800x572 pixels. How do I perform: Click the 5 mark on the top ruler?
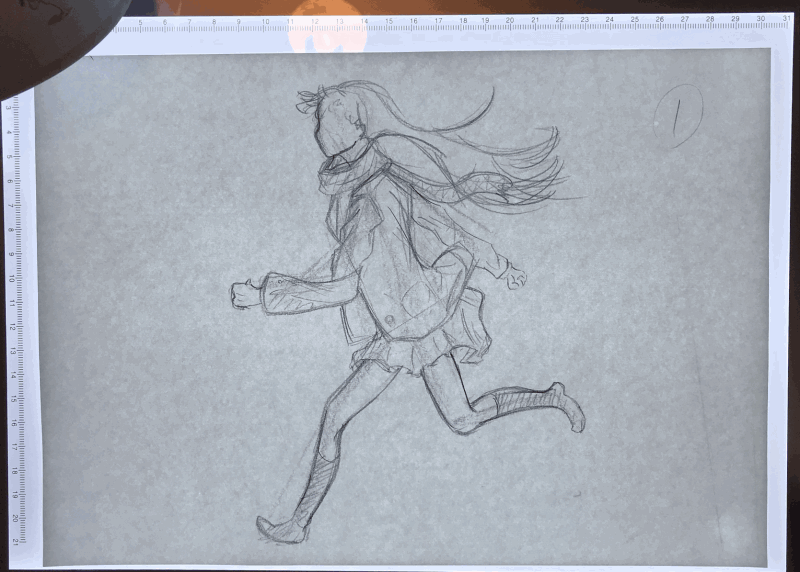tap(140, 22)
